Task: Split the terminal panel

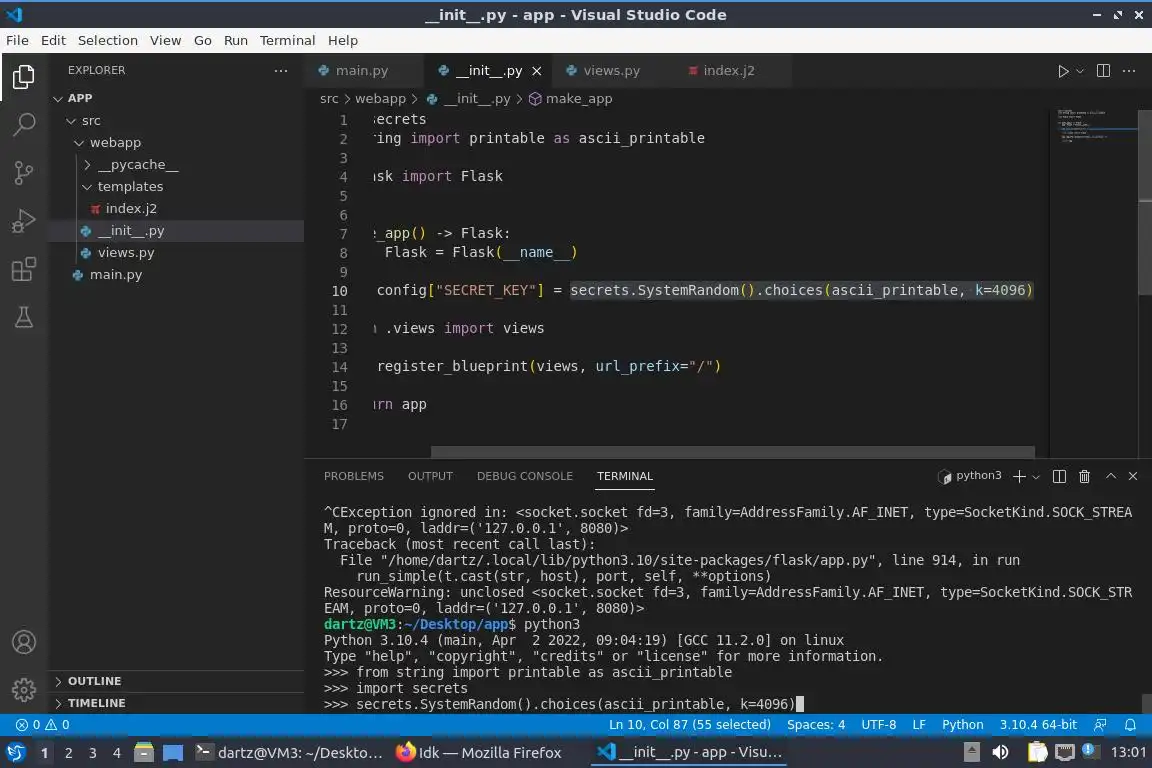Action: pyautogui.click(x=1059, y=476)
